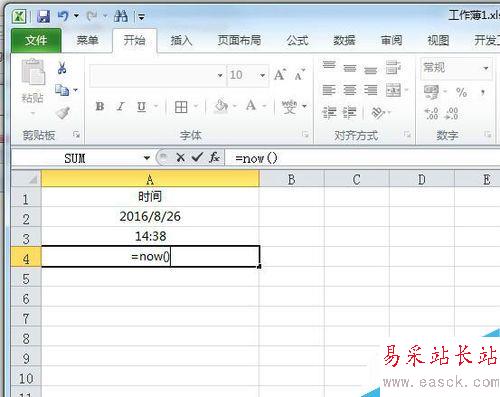Click the Middle Align icon

[350, 68]
